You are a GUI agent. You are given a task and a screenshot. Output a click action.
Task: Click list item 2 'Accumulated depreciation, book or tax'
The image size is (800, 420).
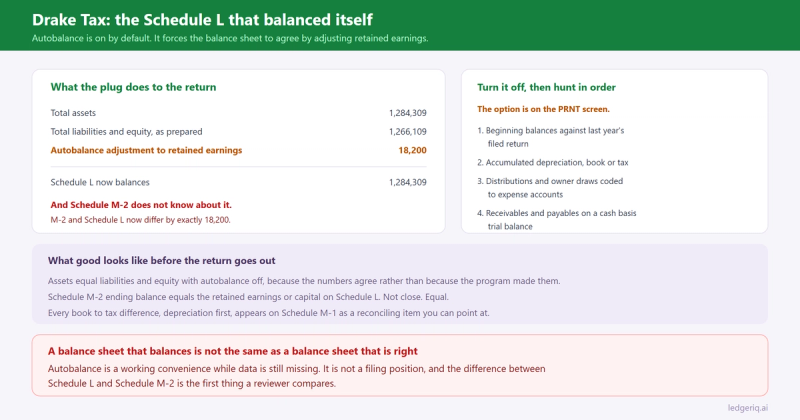click(x=553, y=163)
